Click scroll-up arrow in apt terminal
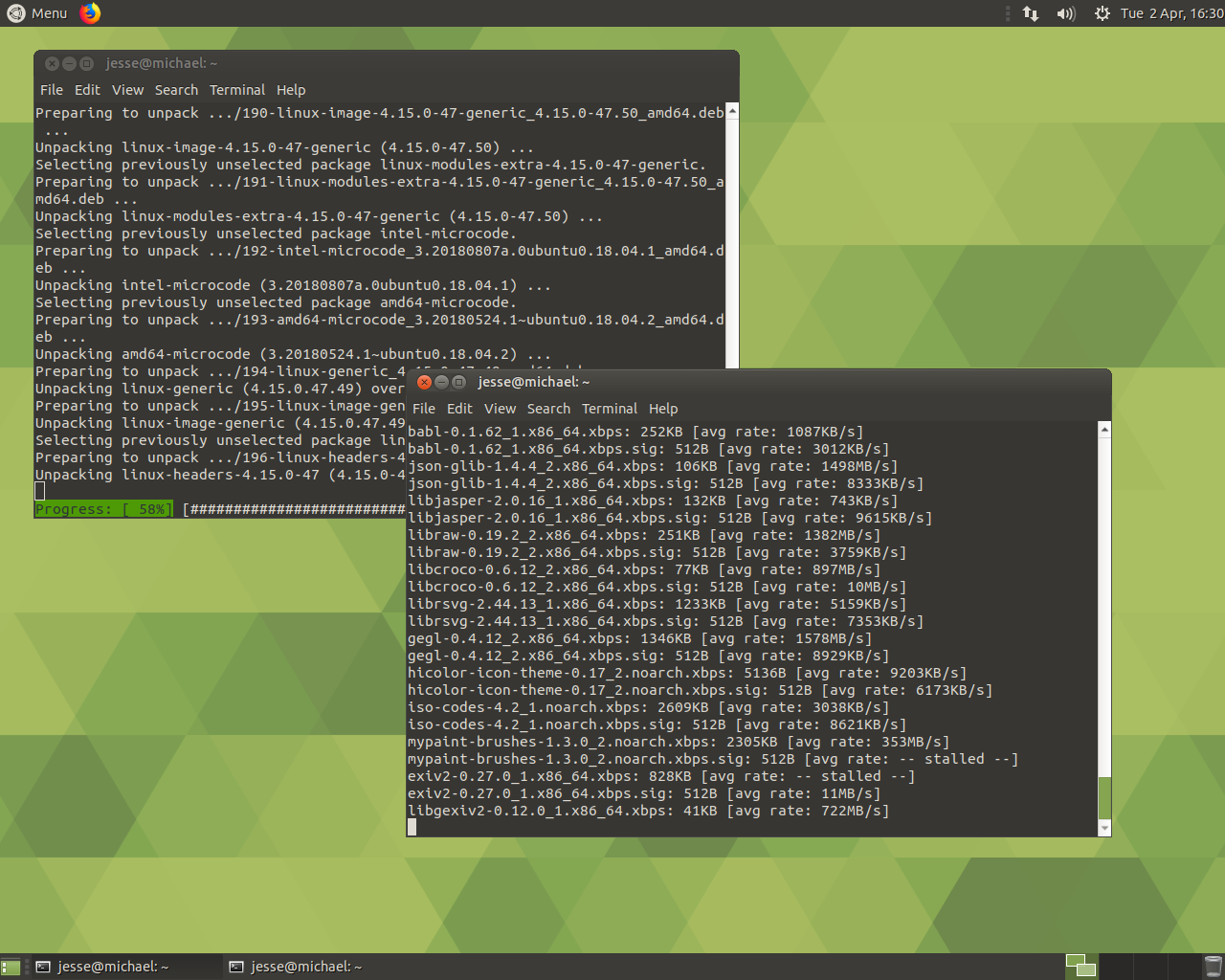The image size is (1225, 980). [x=732, y=111]
